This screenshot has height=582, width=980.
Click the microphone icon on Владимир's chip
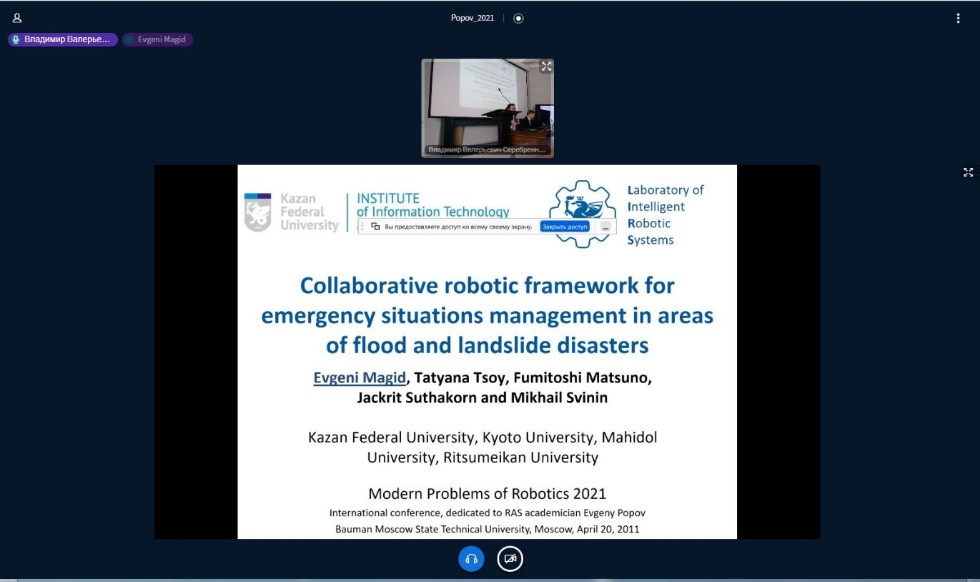coord(16,40)
